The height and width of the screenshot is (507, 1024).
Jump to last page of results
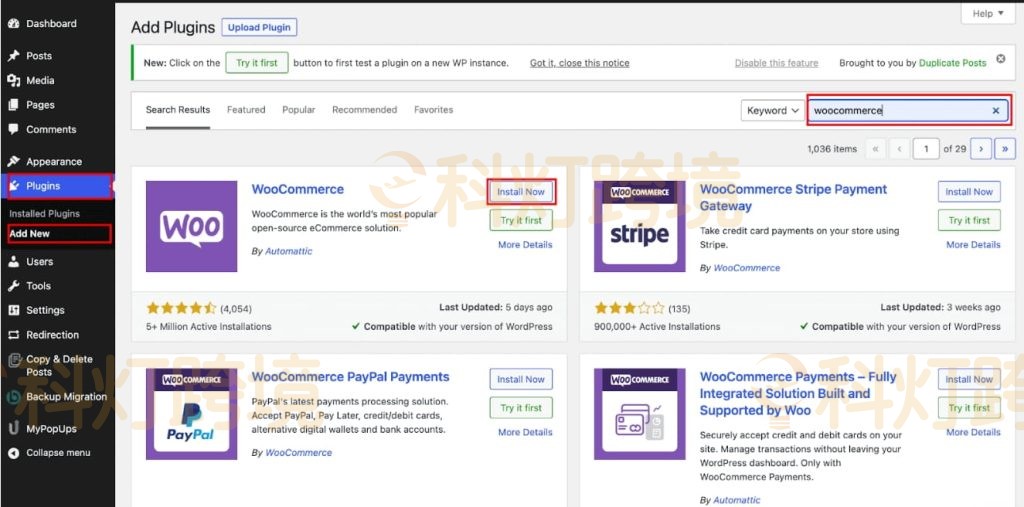coord(1005,149)
